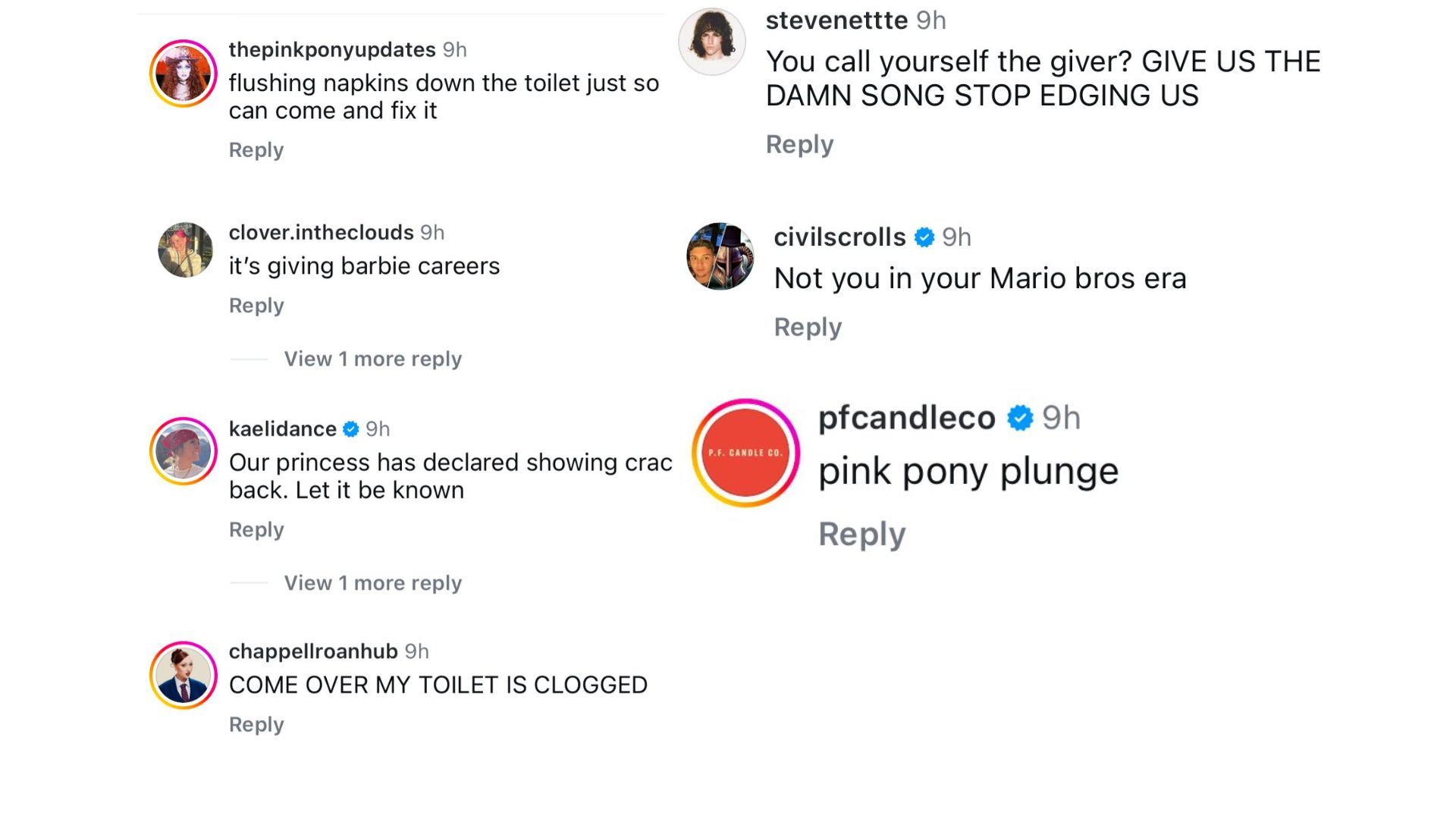Click the P.F. Candle Co. avatar

tap(745, 453)
